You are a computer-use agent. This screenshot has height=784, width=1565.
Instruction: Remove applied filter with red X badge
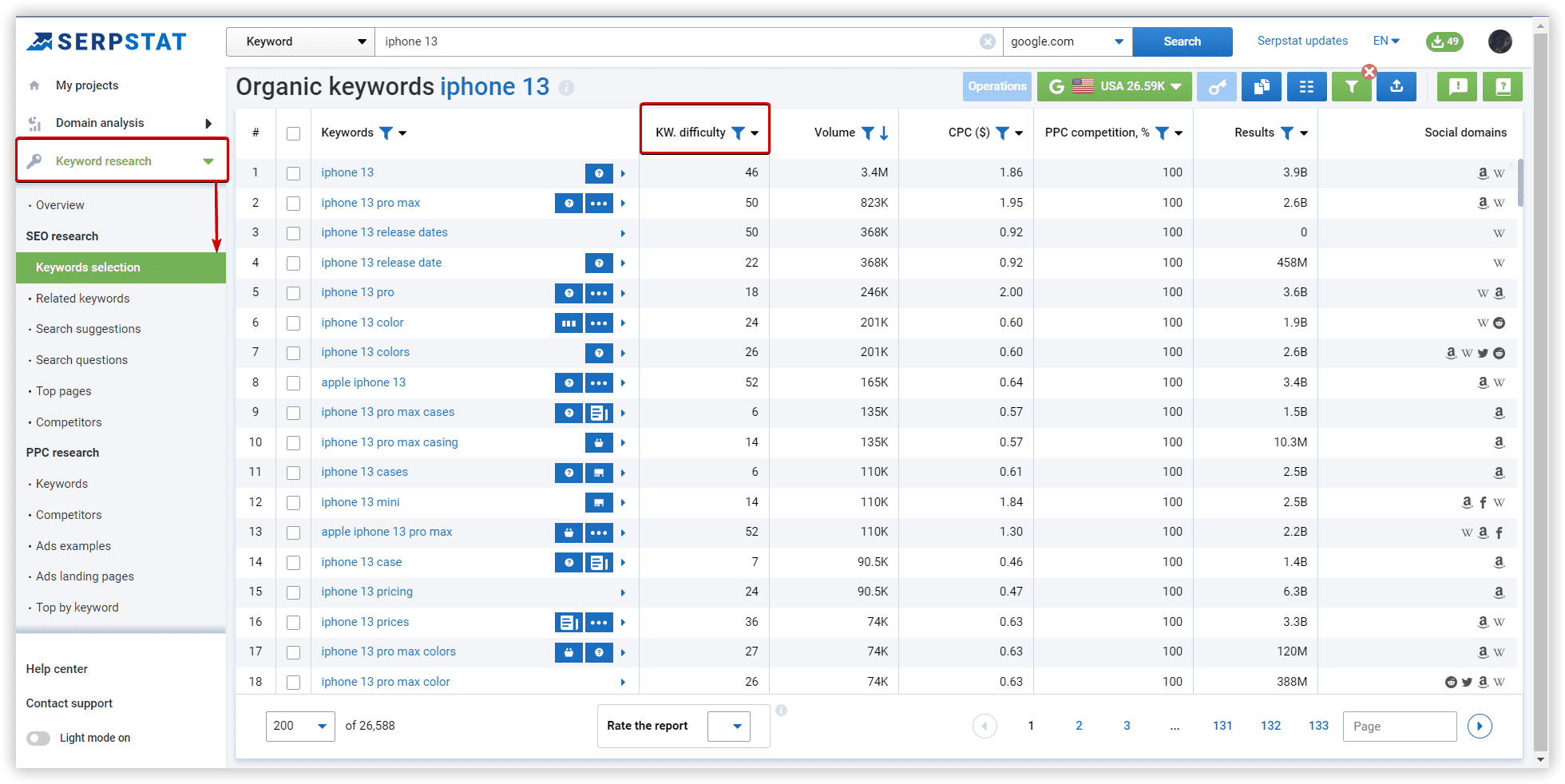(x=1369, y=71)
